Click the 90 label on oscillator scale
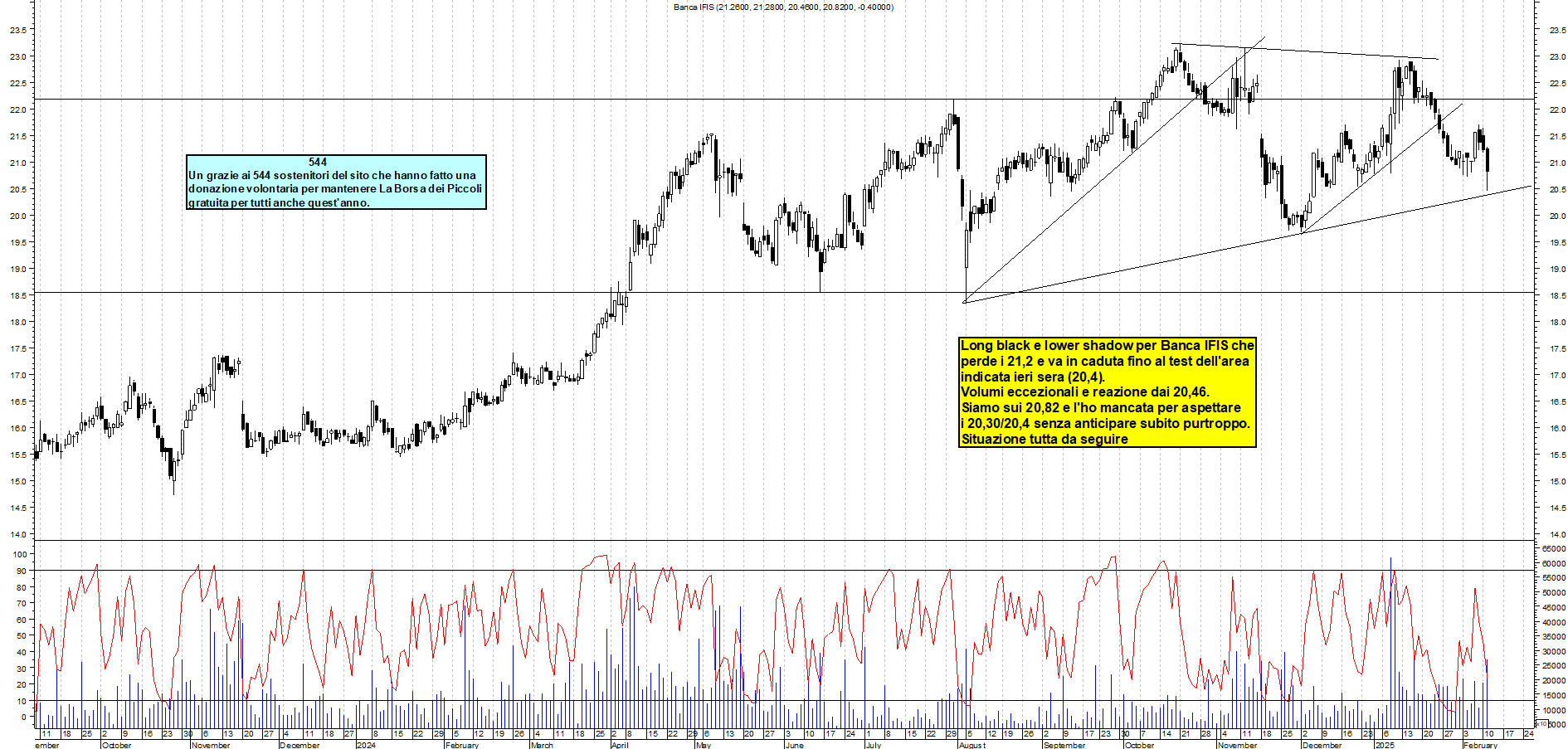 [22, 571]
